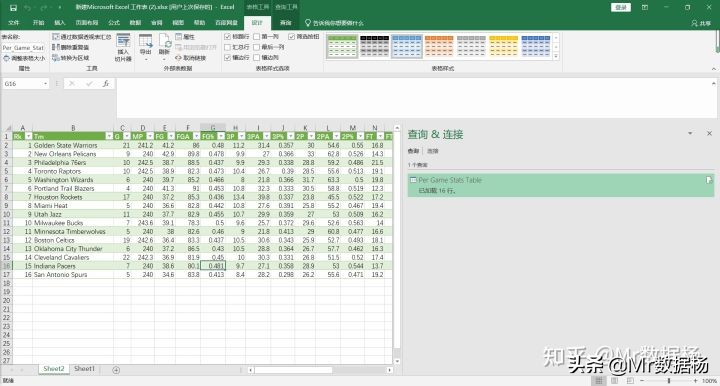Apply orange table style swatch
The image size is (720, 386).
439,46
